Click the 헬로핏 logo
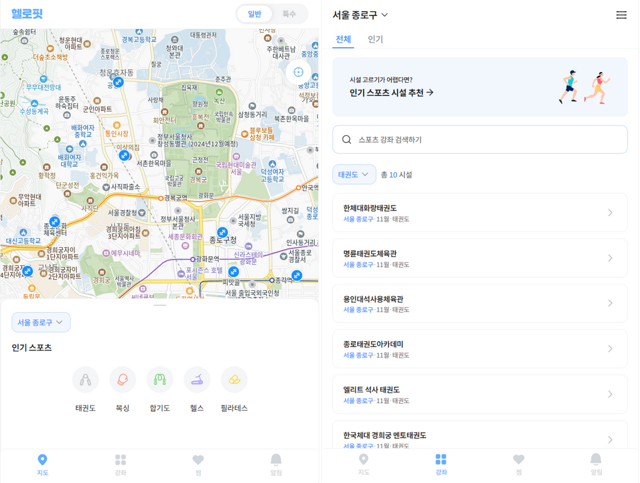Viewport: 640px width, 483px height. (27, 13)
